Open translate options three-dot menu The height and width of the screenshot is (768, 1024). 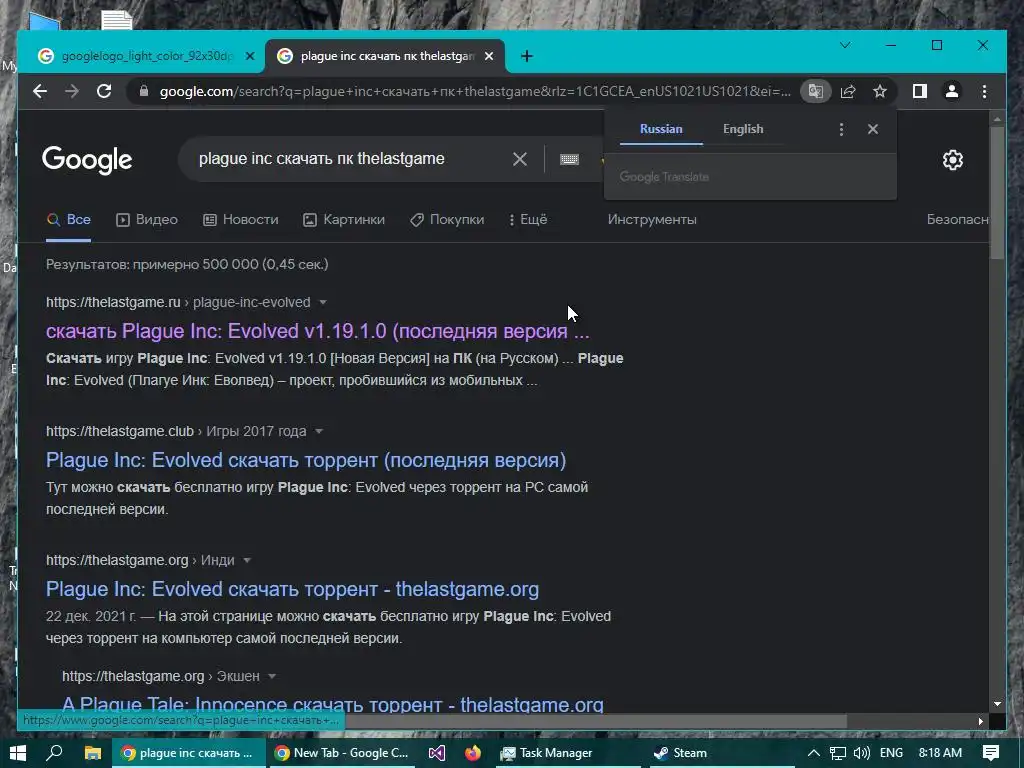click(x=841, y=129)
